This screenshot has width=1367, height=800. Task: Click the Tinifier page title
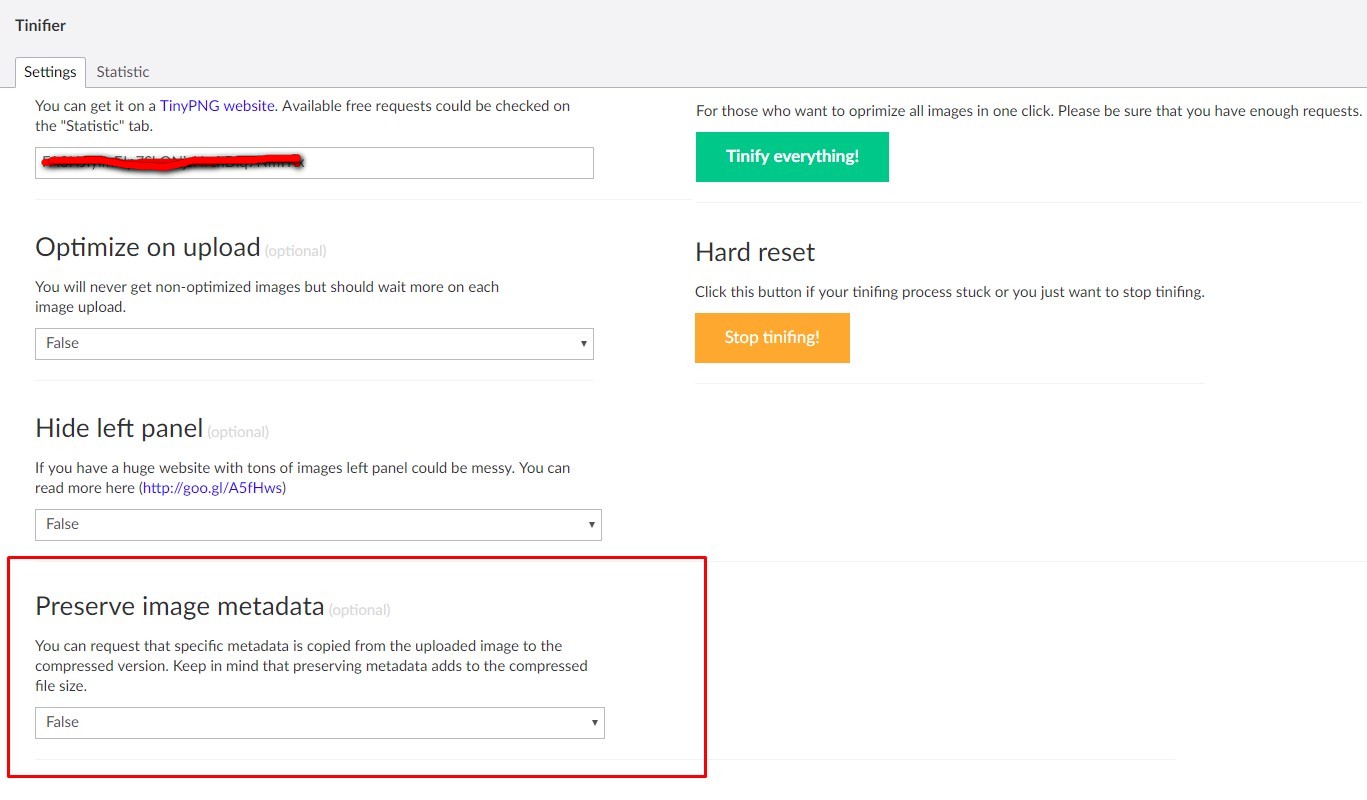pos(40,25)
